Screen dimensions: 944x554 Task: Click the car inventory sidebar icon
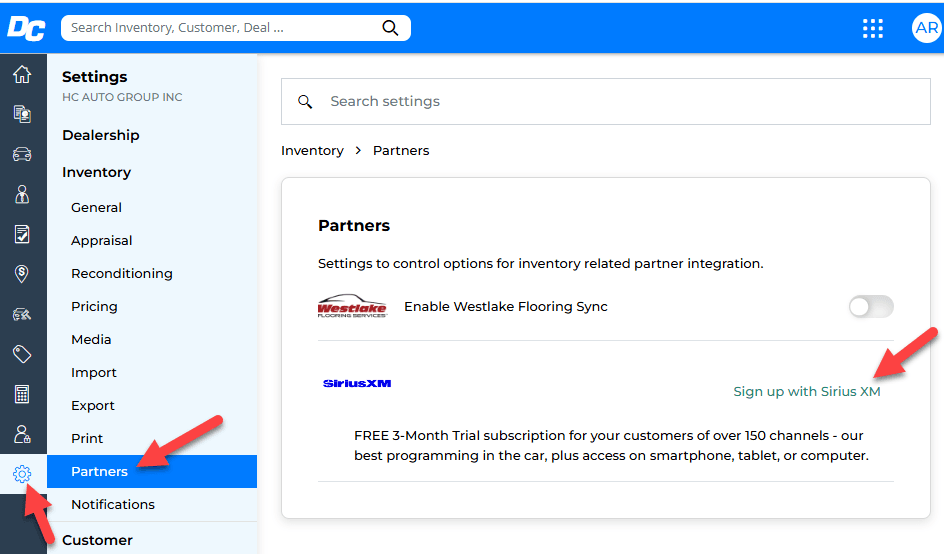pos(22,154)
